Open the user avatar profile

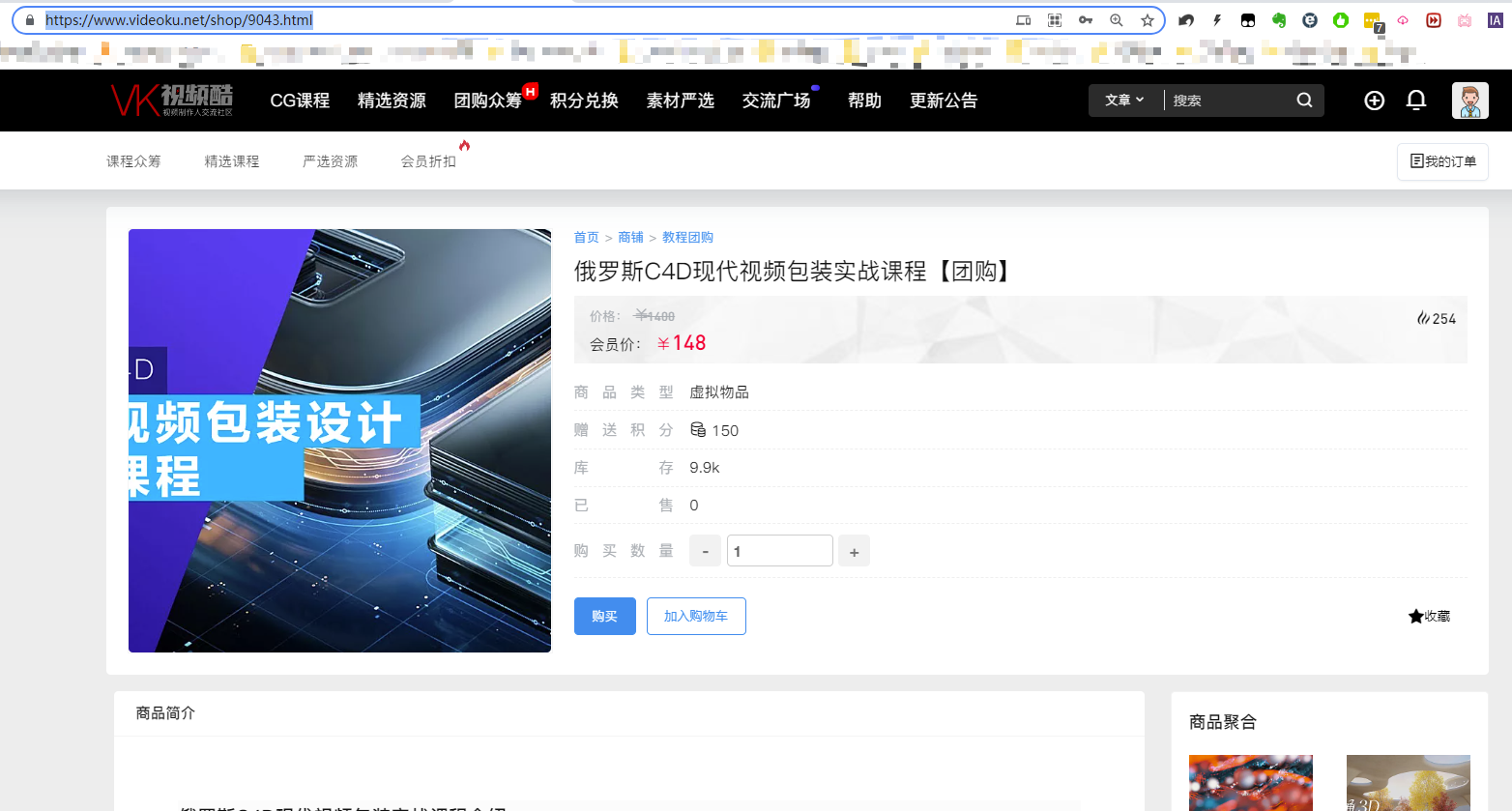[1469, 101]
